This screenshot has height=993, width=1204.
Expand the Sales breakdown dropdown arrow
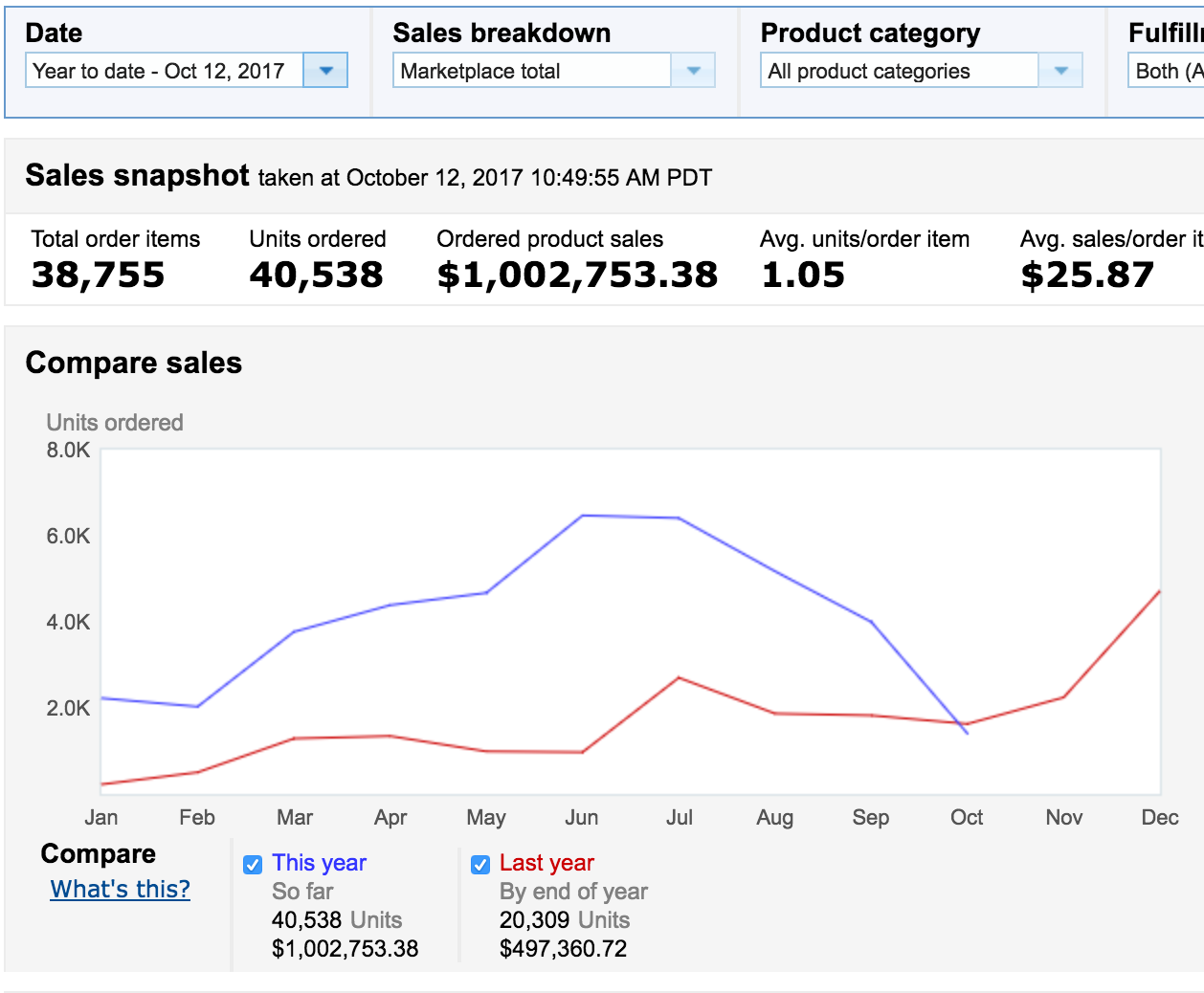point(693,71)
